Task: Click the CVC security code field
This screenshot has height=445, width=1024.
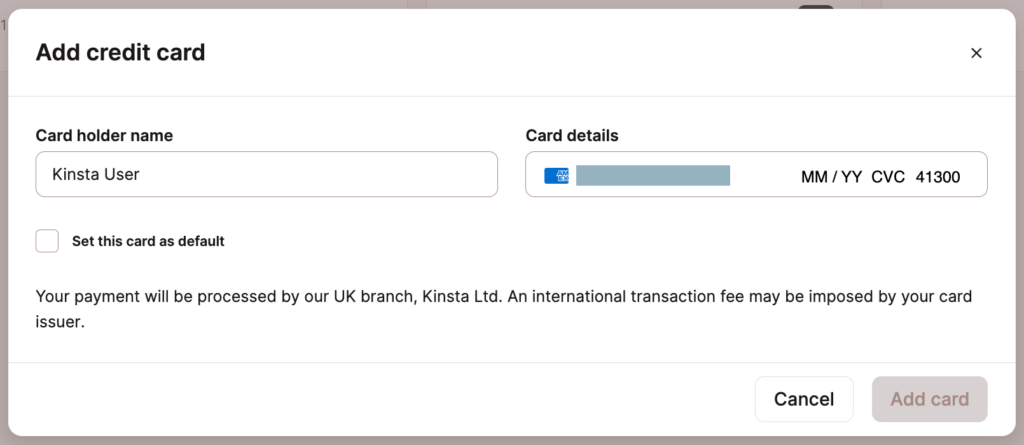Action: coord(888,177)
